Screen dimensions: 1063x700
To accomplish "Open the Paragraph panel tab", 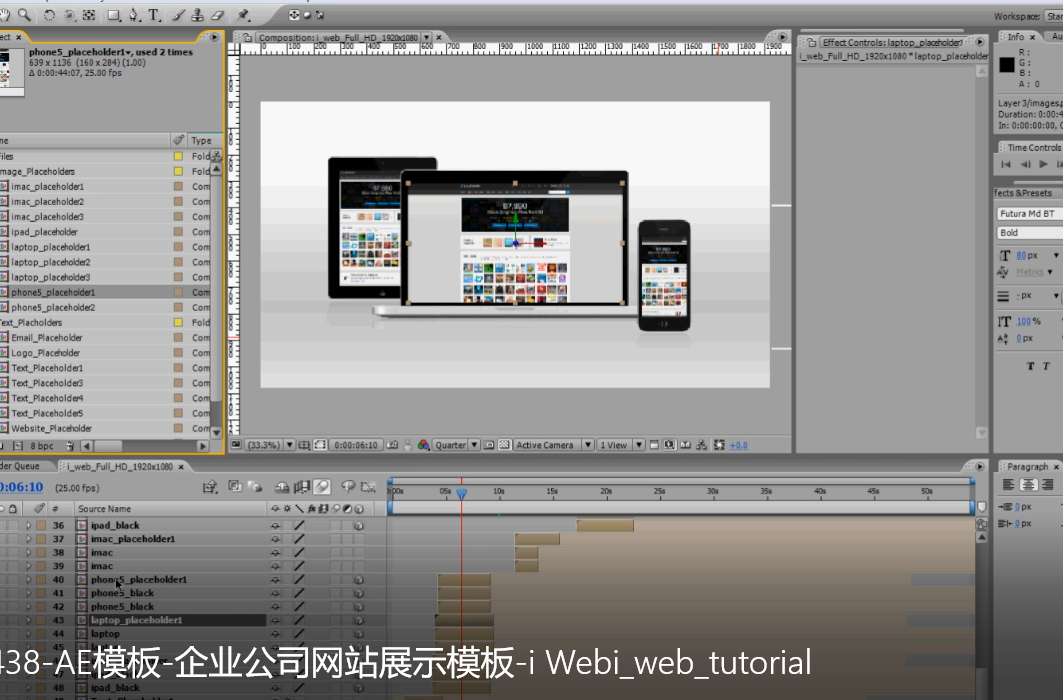I will pos(1027,466).
